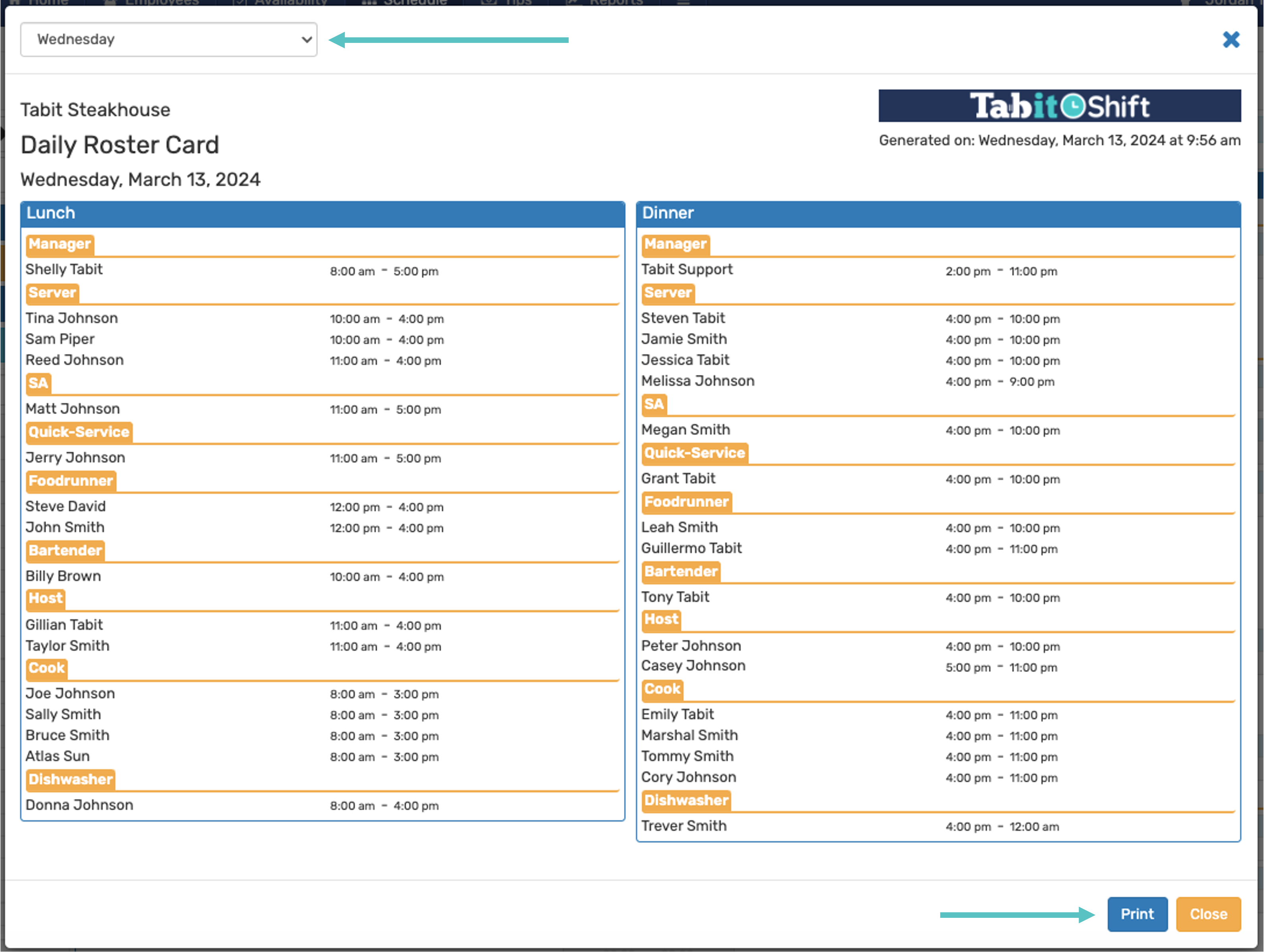Open the Wednesday day selector dropdown
The image size is (1265, 952).
pyautogui.click(x=168, y=39)
